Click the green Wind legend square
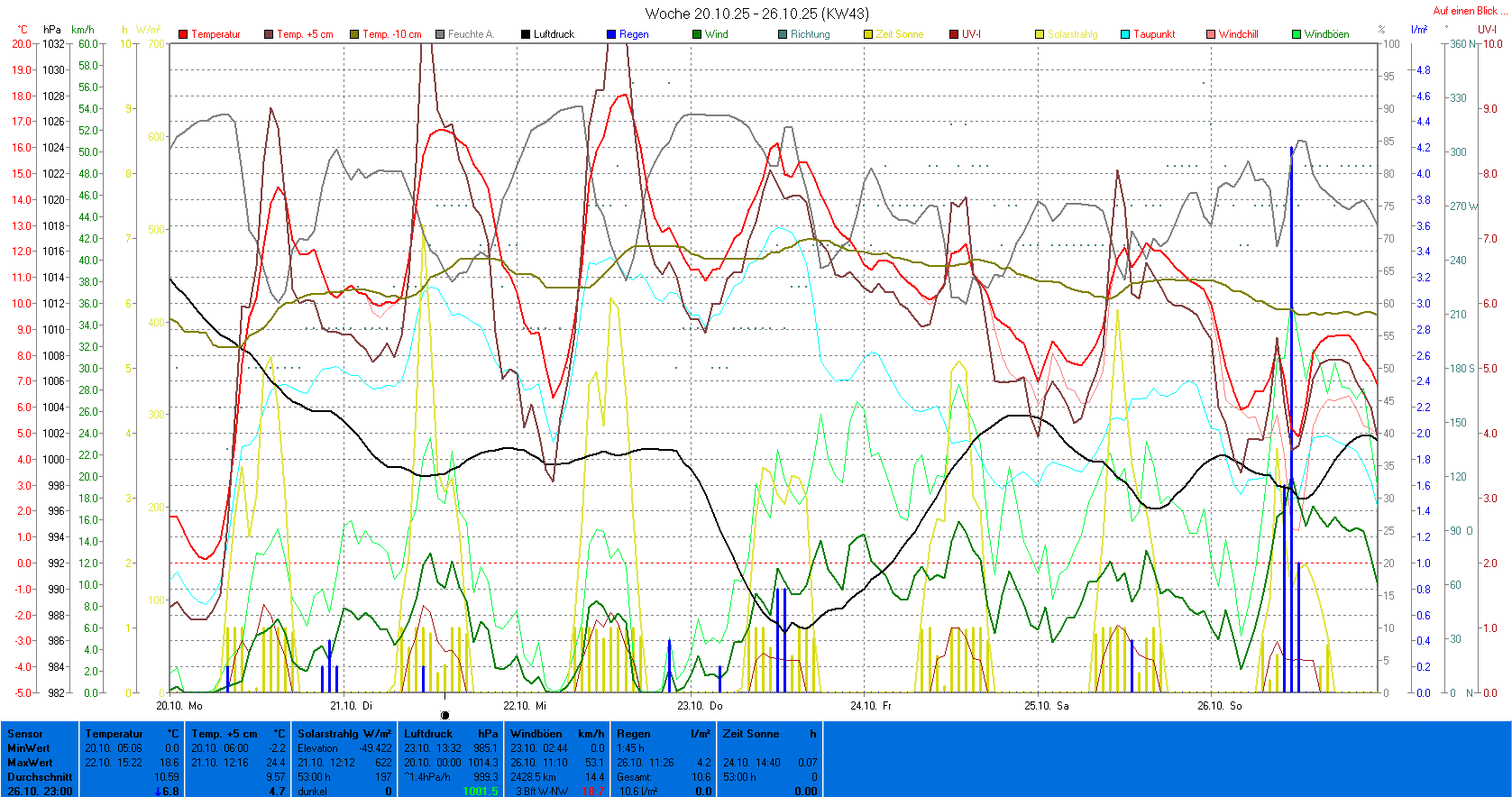Viewport: 1512px width, 797px height. pos(697,34)
